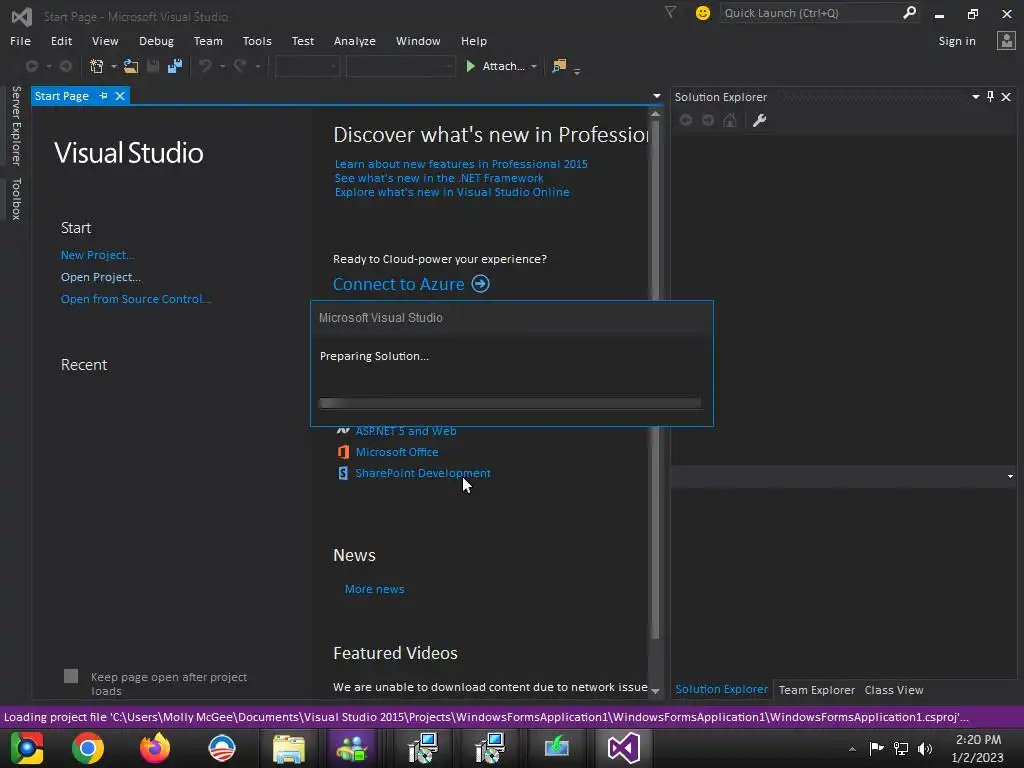Image resolution: width=1024 pixels, height=768 pixels.
Task: Click the New Project toolbar icon
Action: [97, 66]
